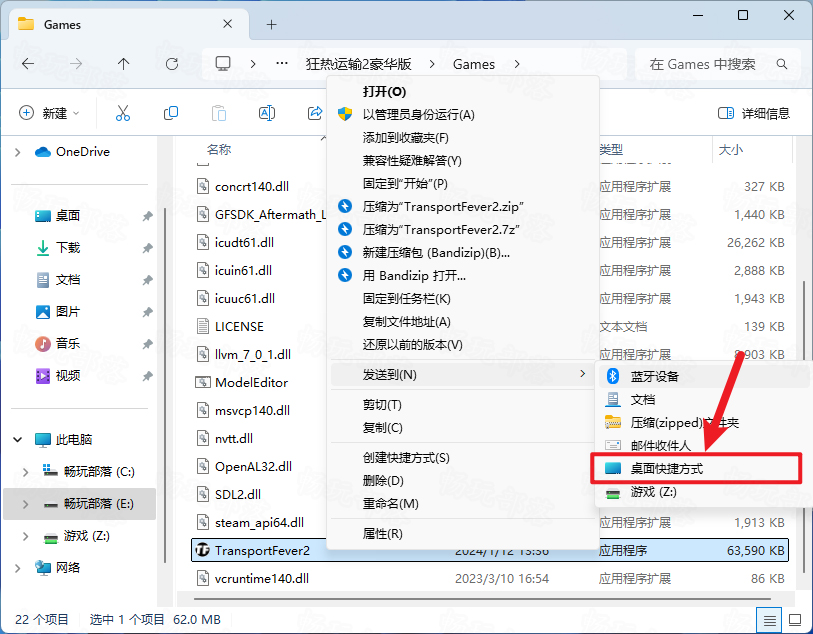813x634 pixels.
Task: Click chevron after Games in address bar
Action: (x=517, y=64)
